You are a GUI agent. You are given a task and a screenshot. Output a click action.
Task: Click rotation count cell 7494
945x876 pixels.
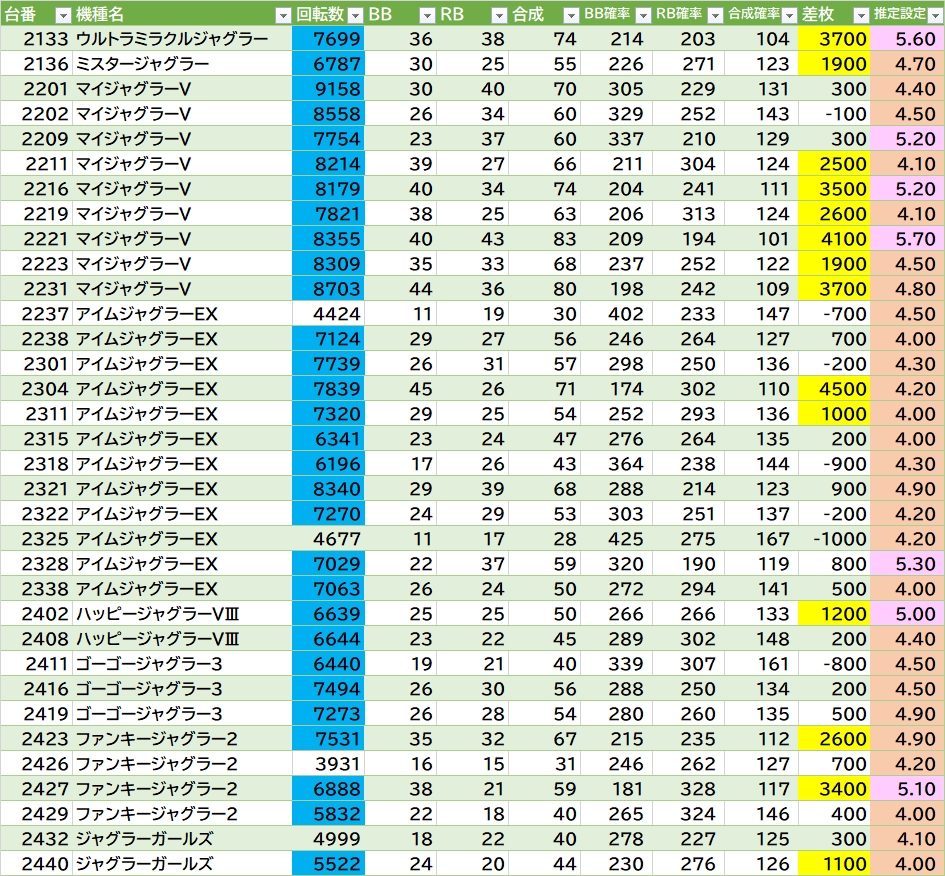[x=328, y=689]
